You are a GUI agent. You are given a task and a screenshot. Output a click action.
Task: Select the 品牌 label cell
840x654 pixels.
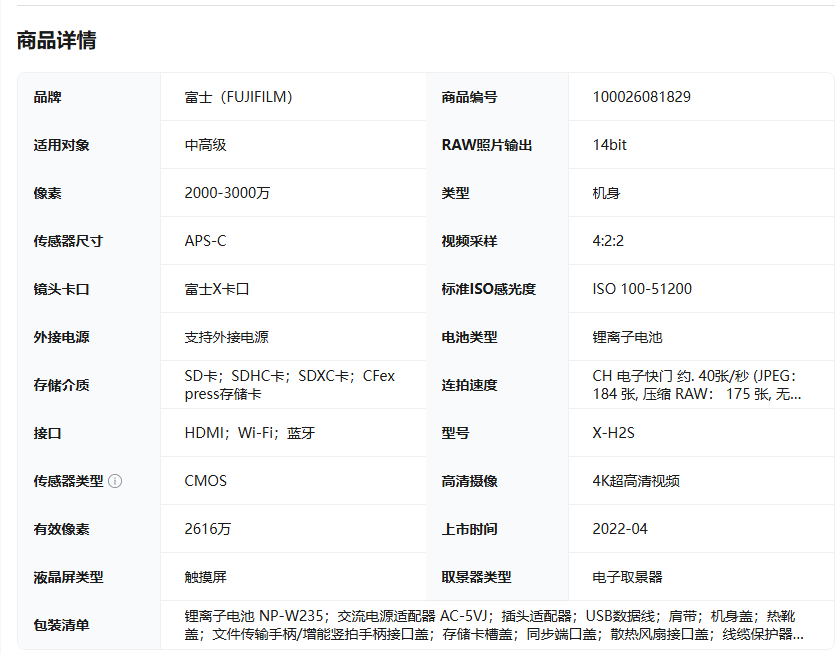pos(47,97)
